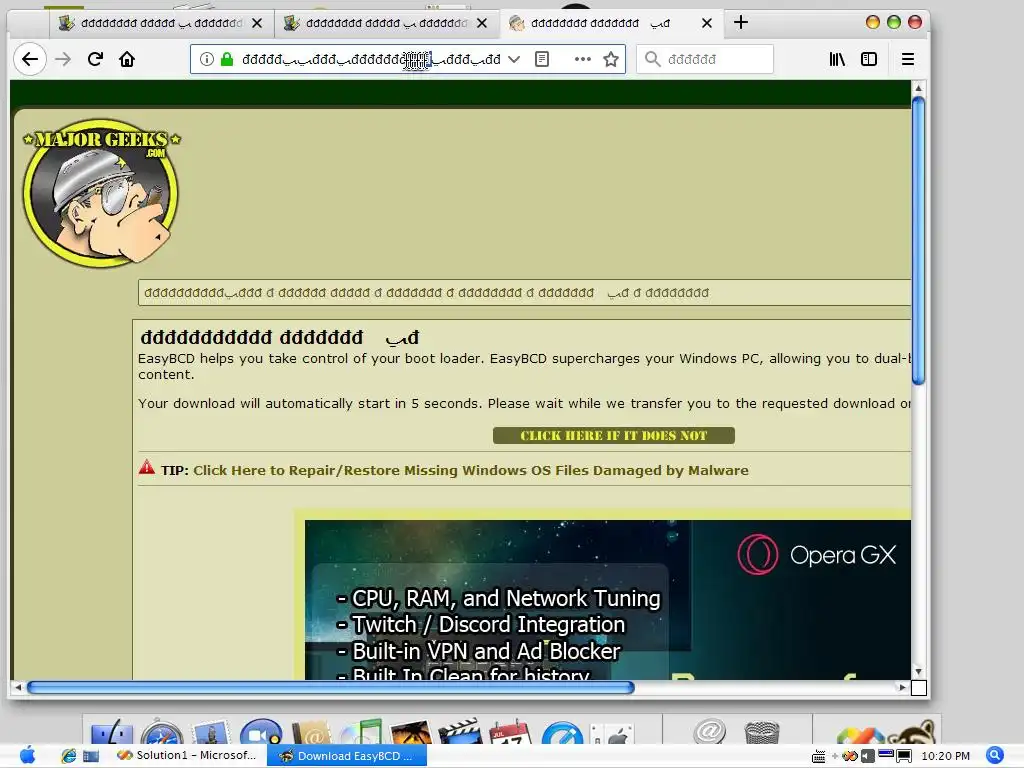1024x768 pixels.
Task: Open the Library bookshelf icon
Action: point(837,59)
